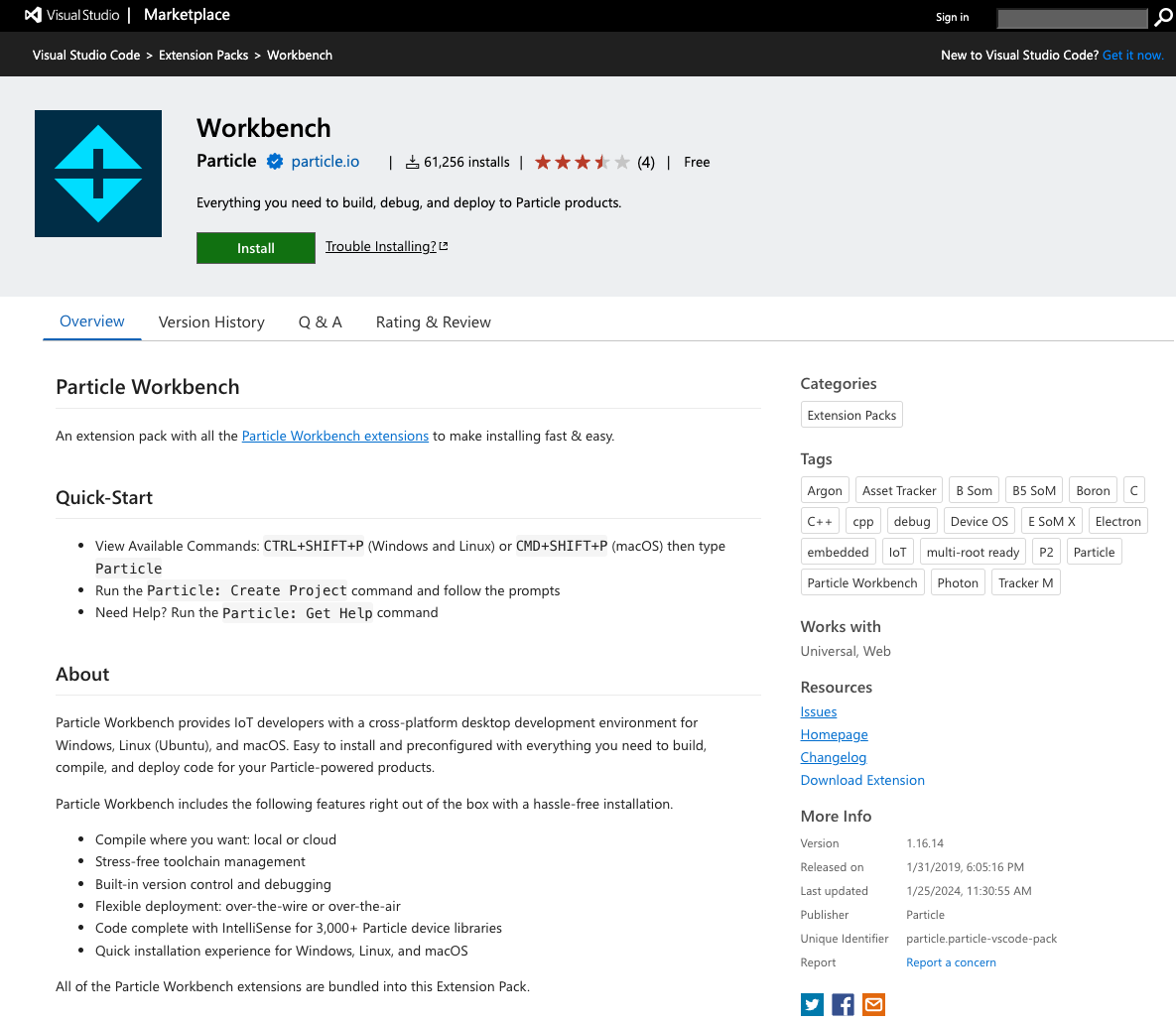Screen dimensions: 1176x1023
Task: Click the IoT tag
Action: pyautogui.click(x=897, y=552)
